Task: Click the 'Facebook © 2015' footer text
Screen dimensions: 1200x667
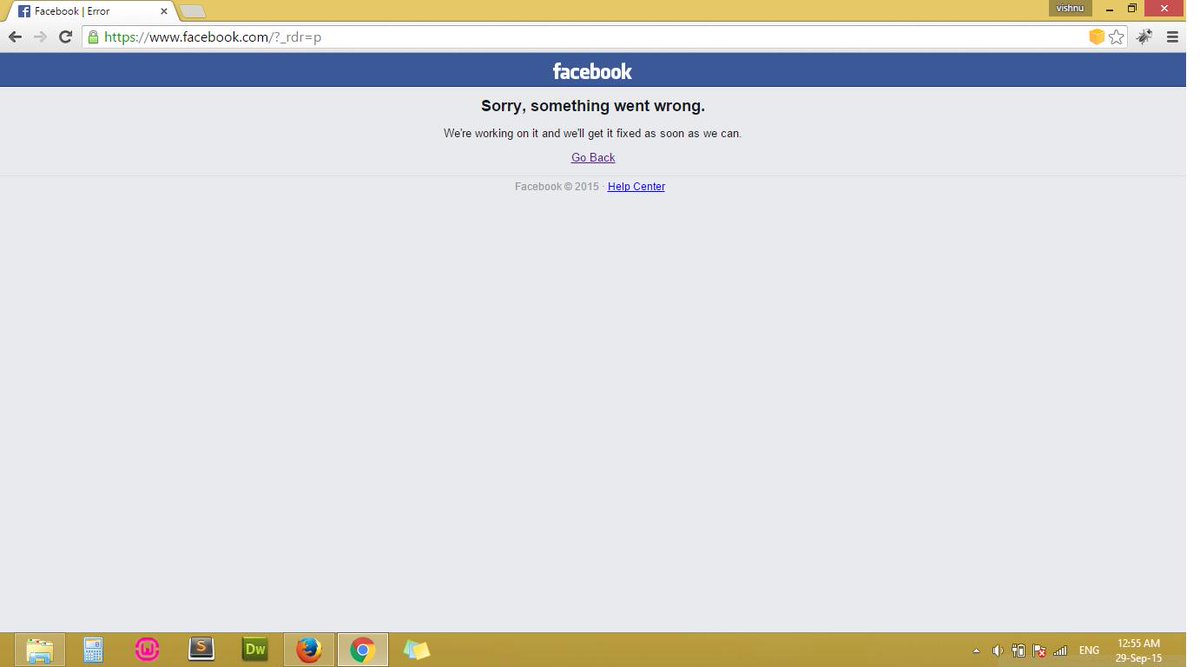Action: click(x=557, y=187)
